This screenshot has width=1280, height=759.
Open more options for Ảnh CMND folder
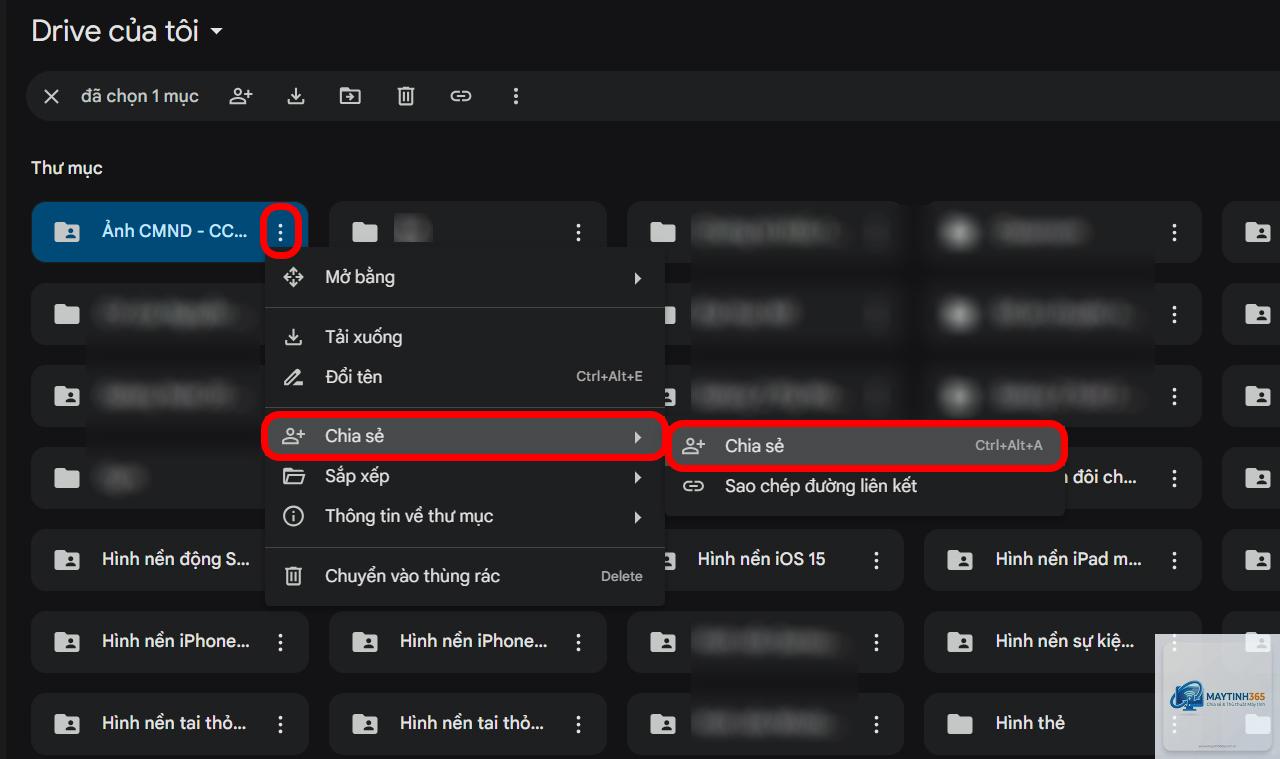coord(281,232)
